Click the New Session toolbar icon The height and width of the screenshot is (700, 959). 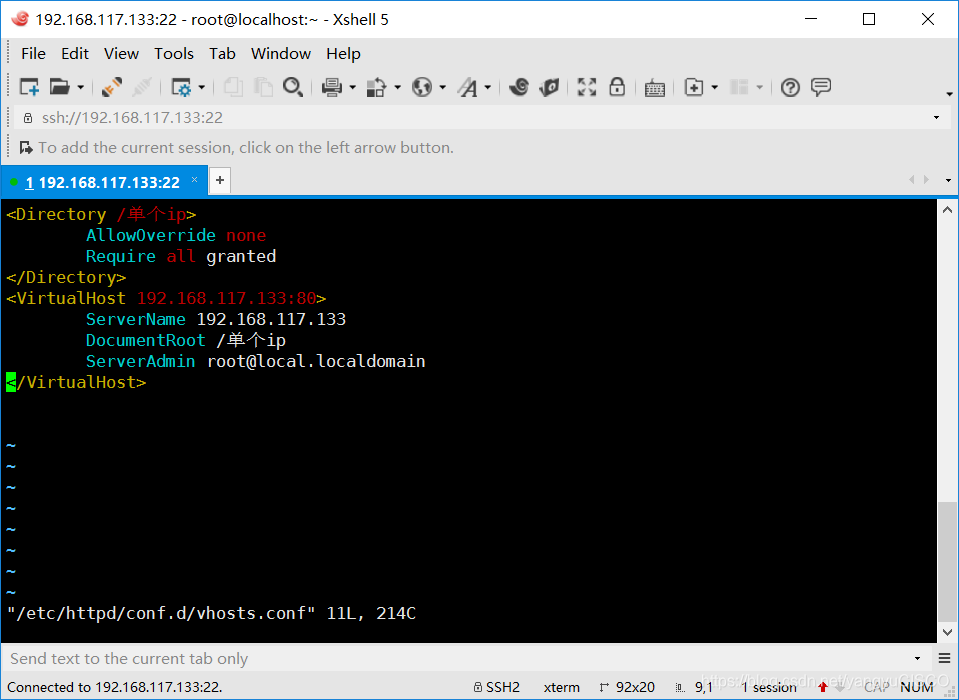coord(29,87)
